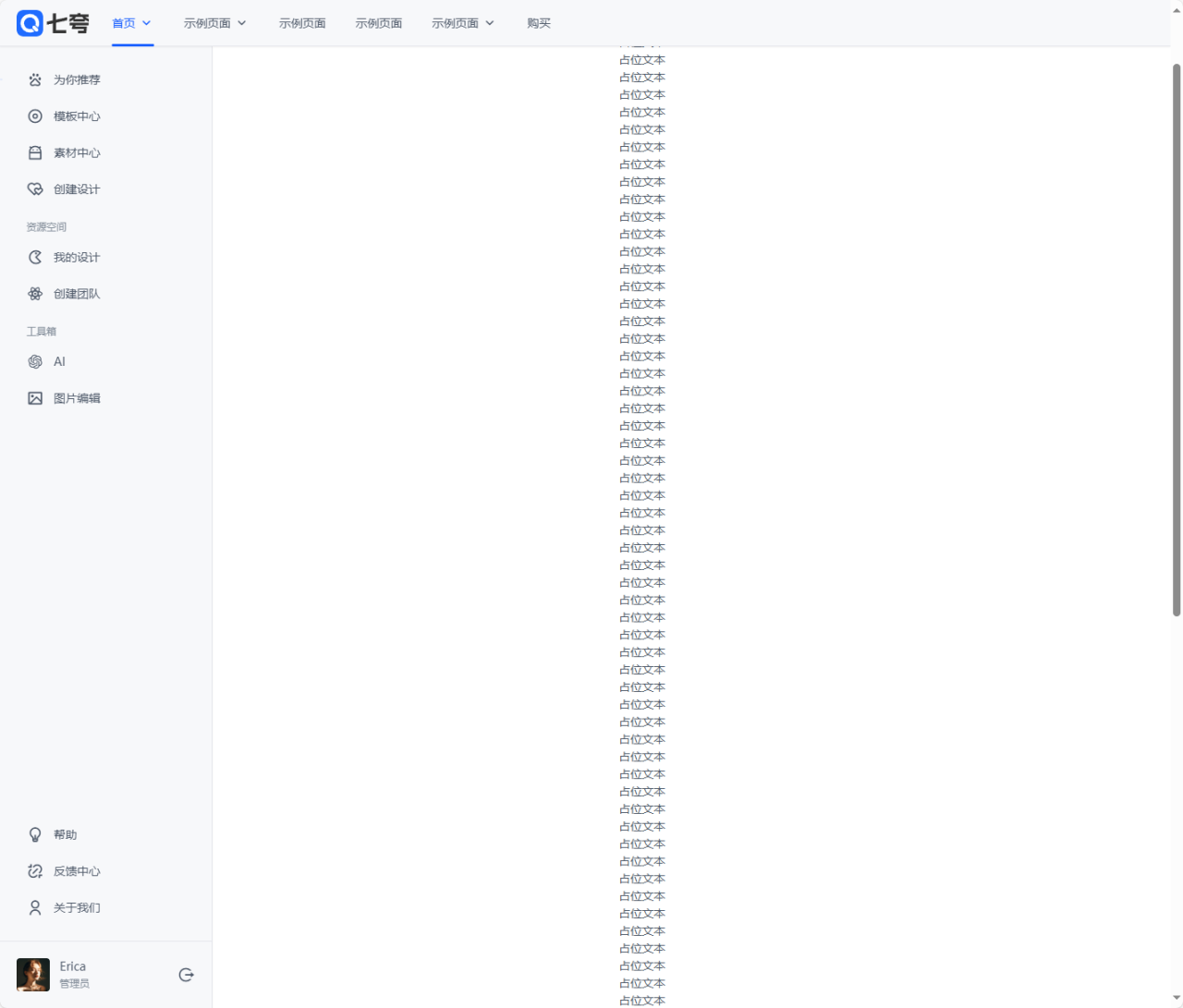Viewport: 1183px width, 1008px height.
Task: Click the 素材中心 store icon
Action: coord(35,153)
